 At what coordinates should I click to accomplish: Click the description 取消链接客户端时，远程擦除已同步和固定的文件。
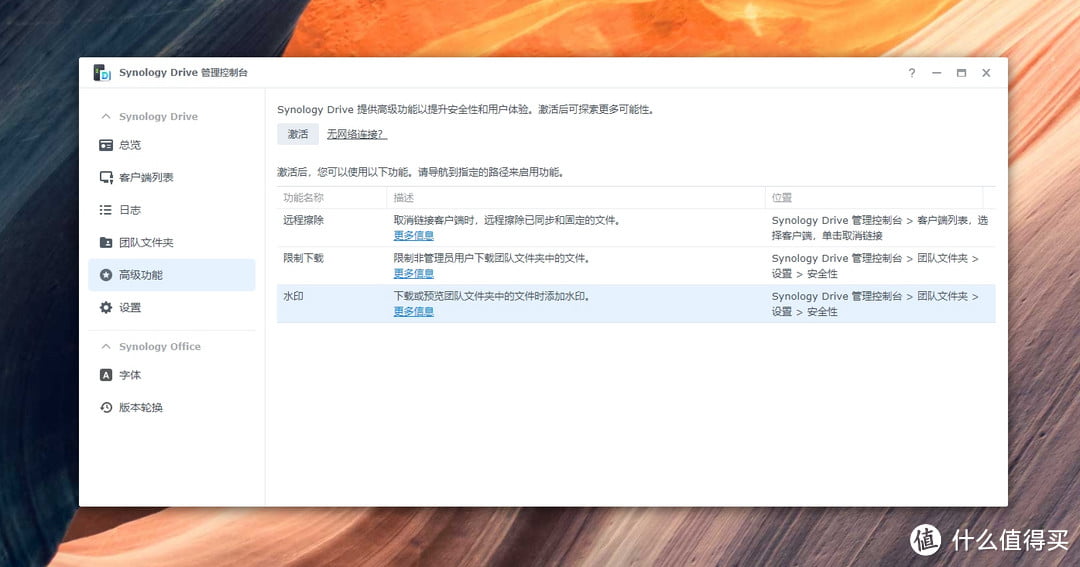click(508, 220)
